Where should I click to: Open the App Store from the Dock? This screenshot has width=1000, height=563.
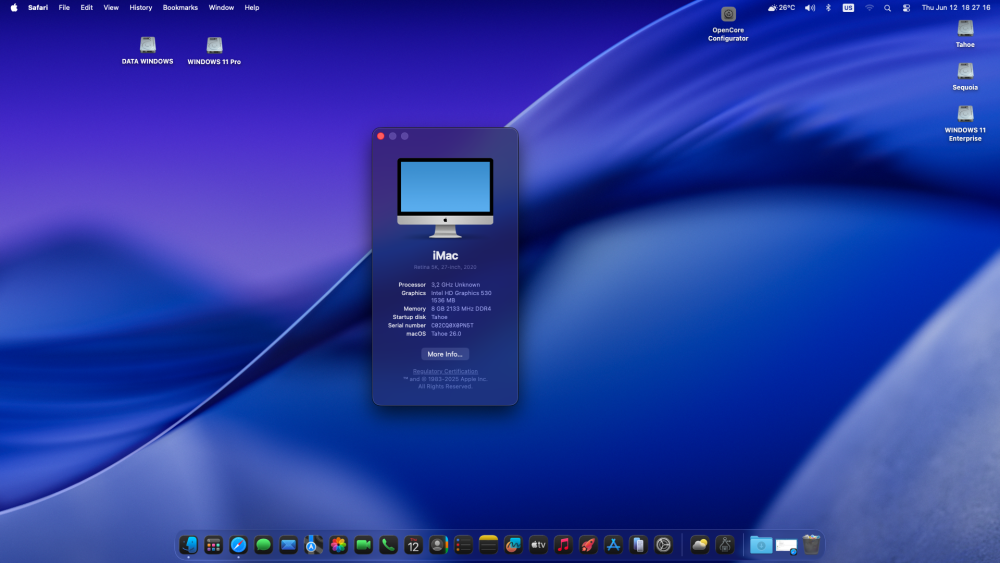[x=613, y=545]
